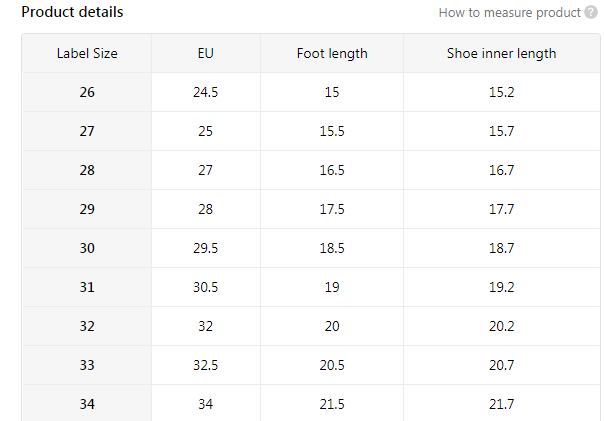Select label size 32 row header
The height and width of the screenshot is (421, 604).
[87, 326]
